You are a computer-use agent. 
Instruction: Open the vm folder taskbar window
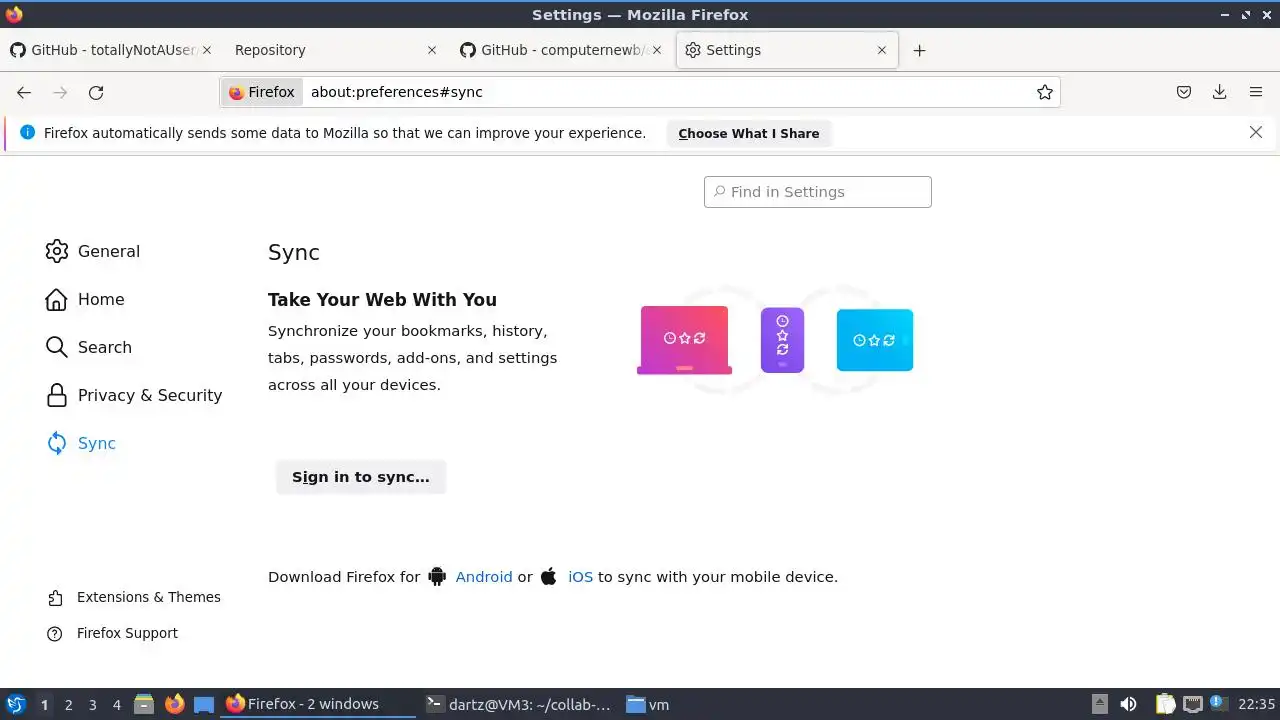click(648, 704)
